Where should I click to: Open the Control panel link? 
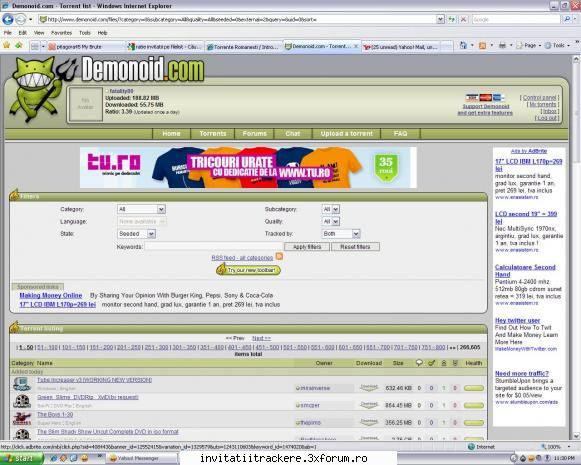[x=540, y=98]
